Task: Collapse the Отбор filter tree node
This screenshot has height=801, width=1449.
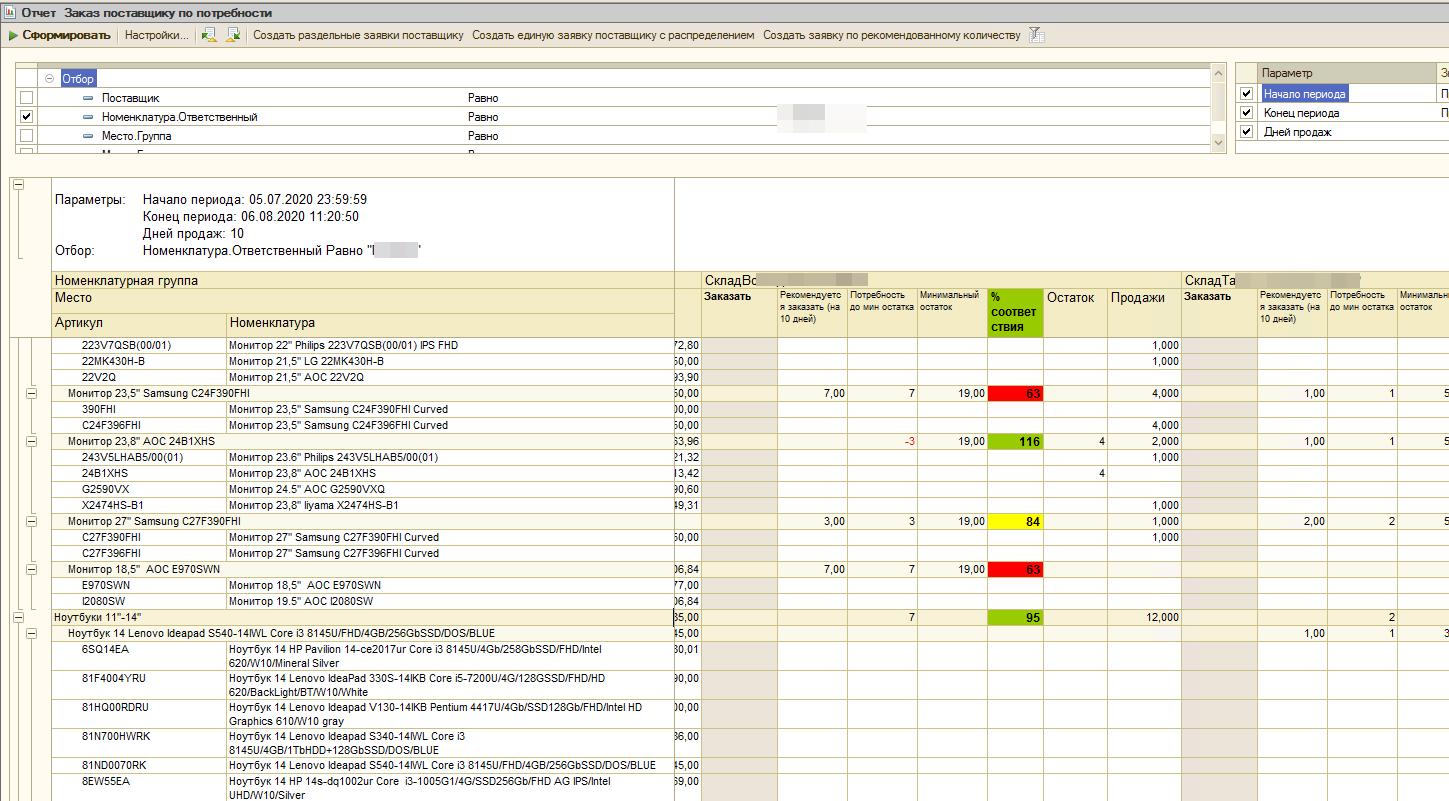Action: coord(49,79)
